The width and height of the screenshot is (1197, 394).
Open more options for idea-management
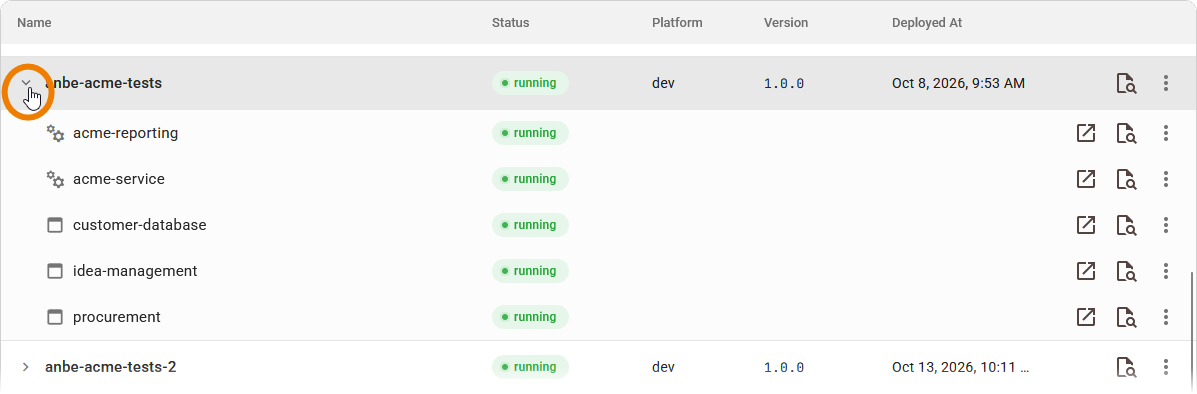coord(1166,271)
